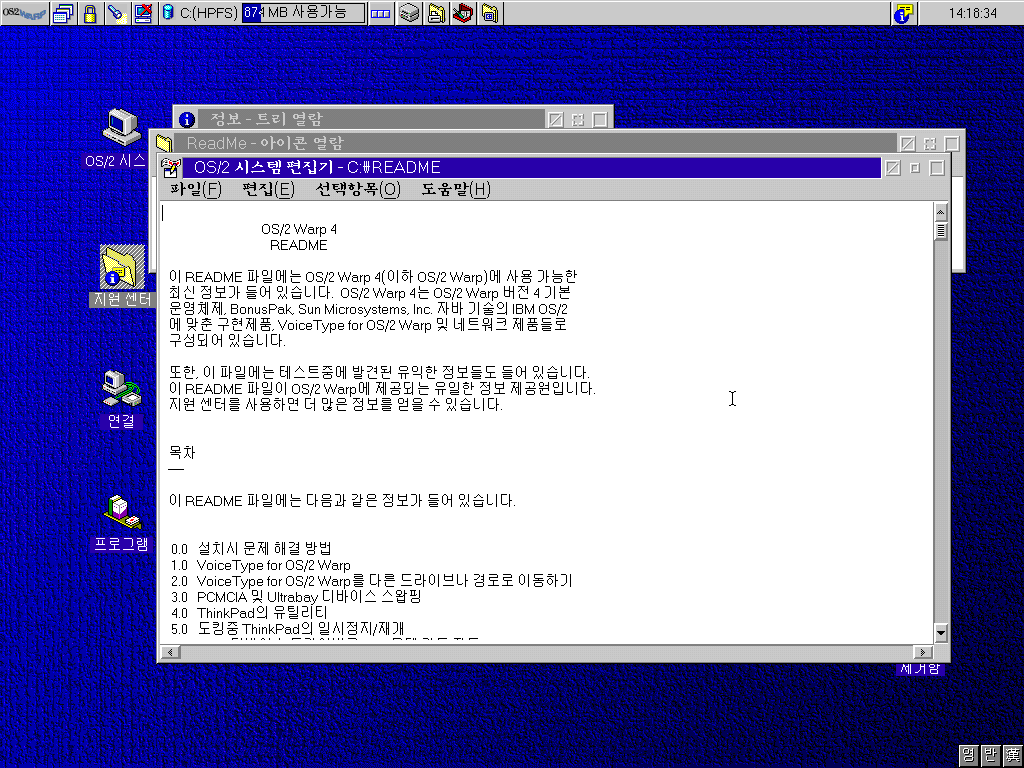Viewport: 1024px width, 768px height.
Task: Click the '1.0 VoiceType for OS/2 Warp' line
Action: (x=261, y=565)
